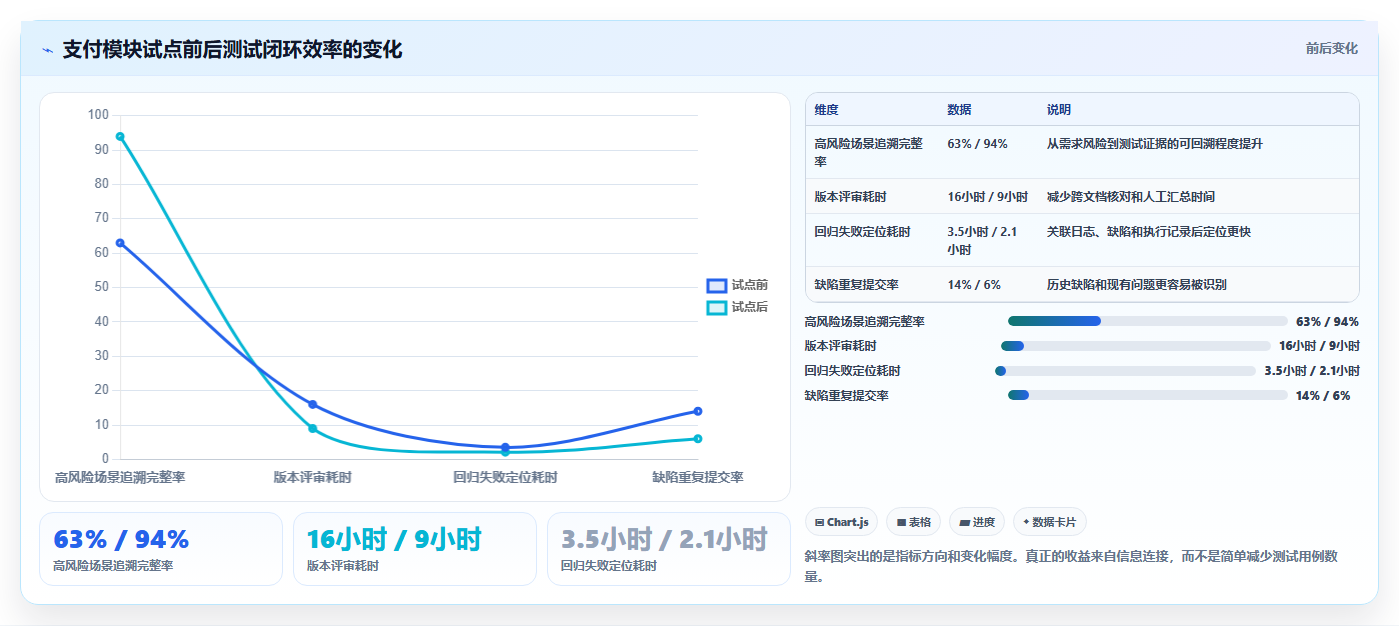This screenshot has width=1399, height=626.
Task: Click the 回归失败定位耗时 progress bar
Action: click(x=1125, y=371)
